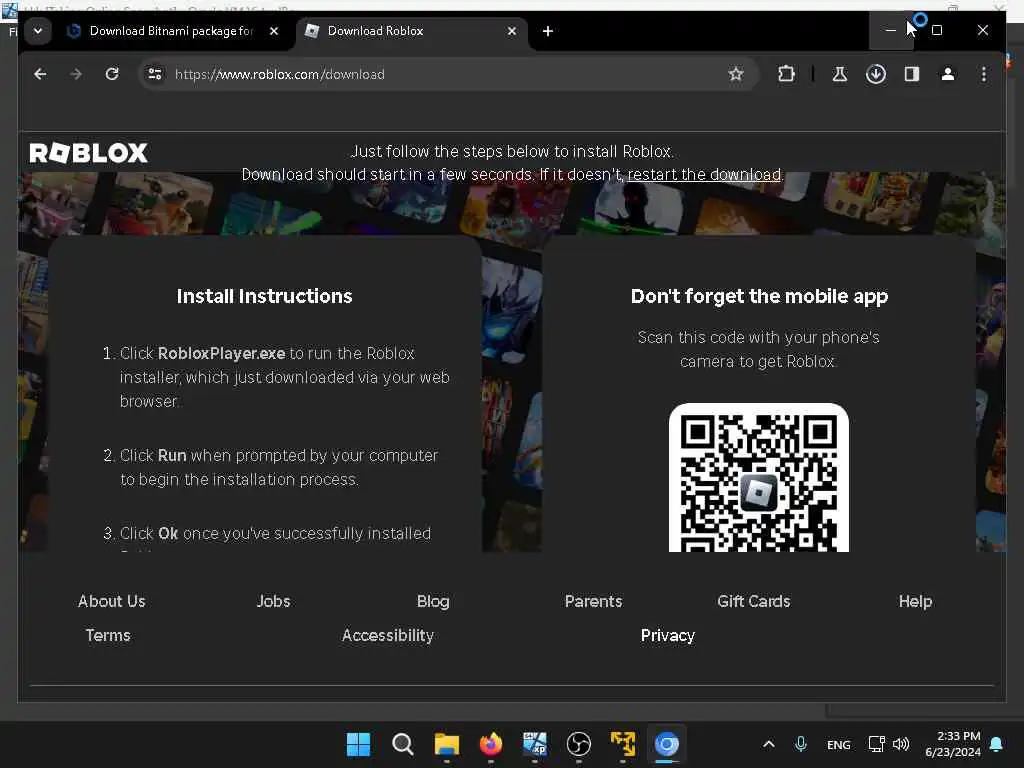Go to Gift Cards page

754,601
